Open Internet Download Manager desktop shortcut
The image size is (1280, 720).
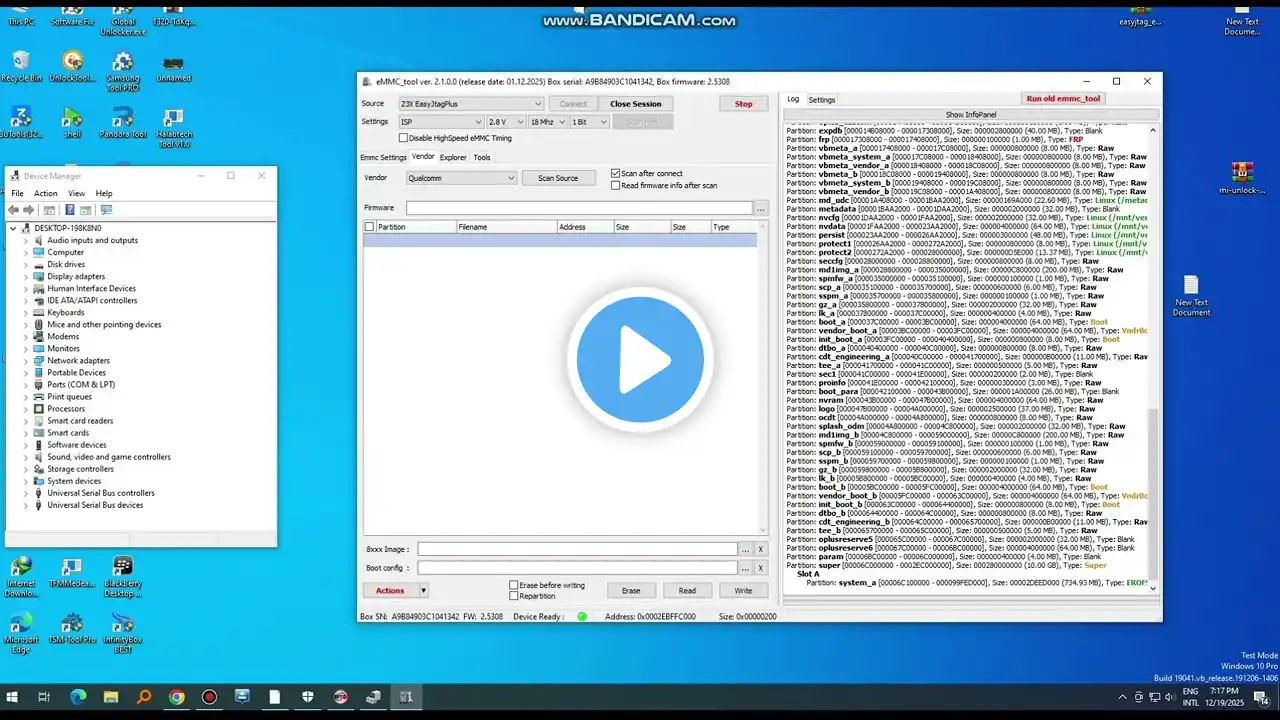coord(21,577)
